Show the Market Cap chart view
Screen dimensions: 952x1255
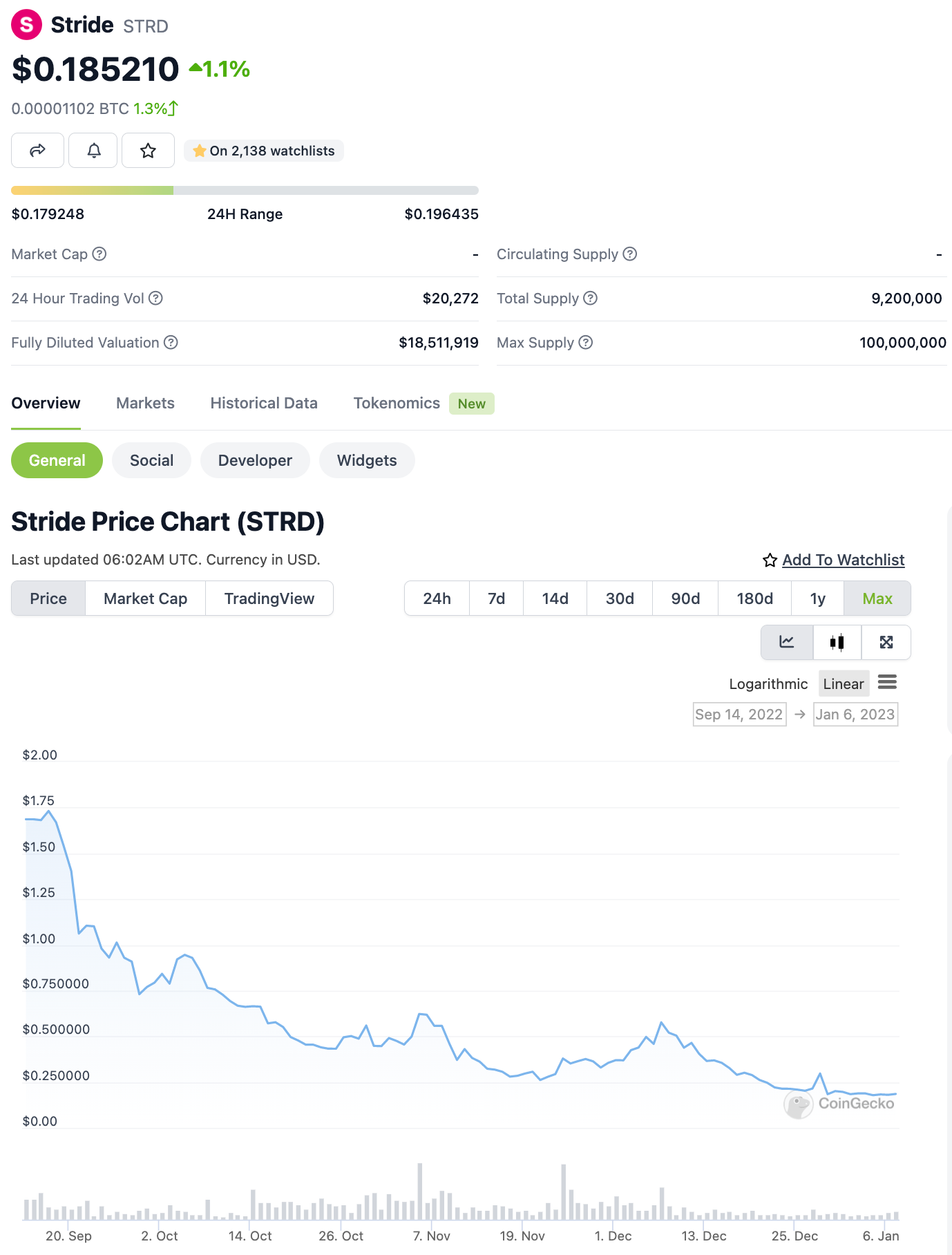[x=146, y=598]
